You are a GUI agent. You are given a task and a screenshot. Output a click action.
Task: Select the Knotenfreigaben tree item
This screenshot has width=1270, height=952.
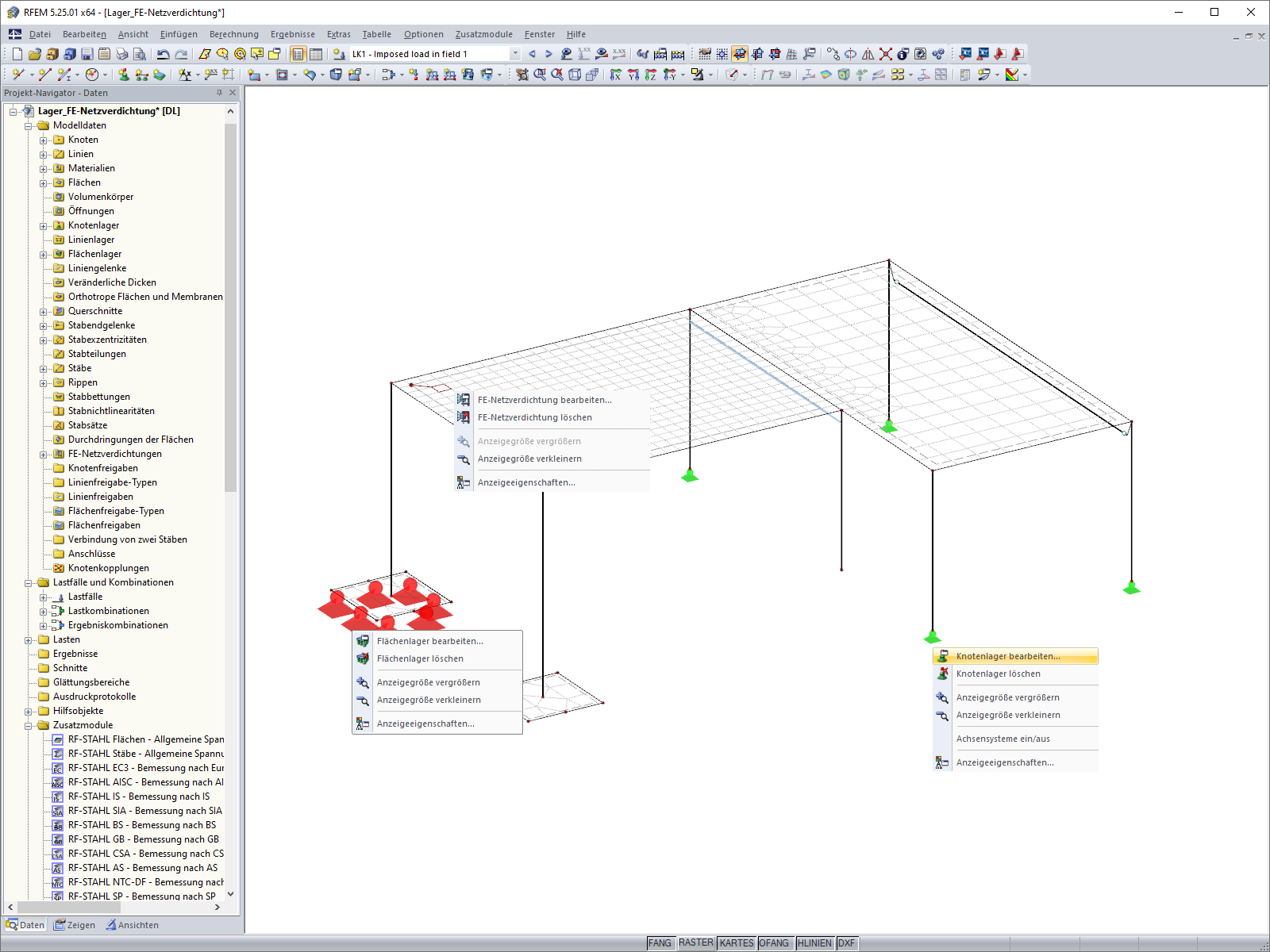103,468
